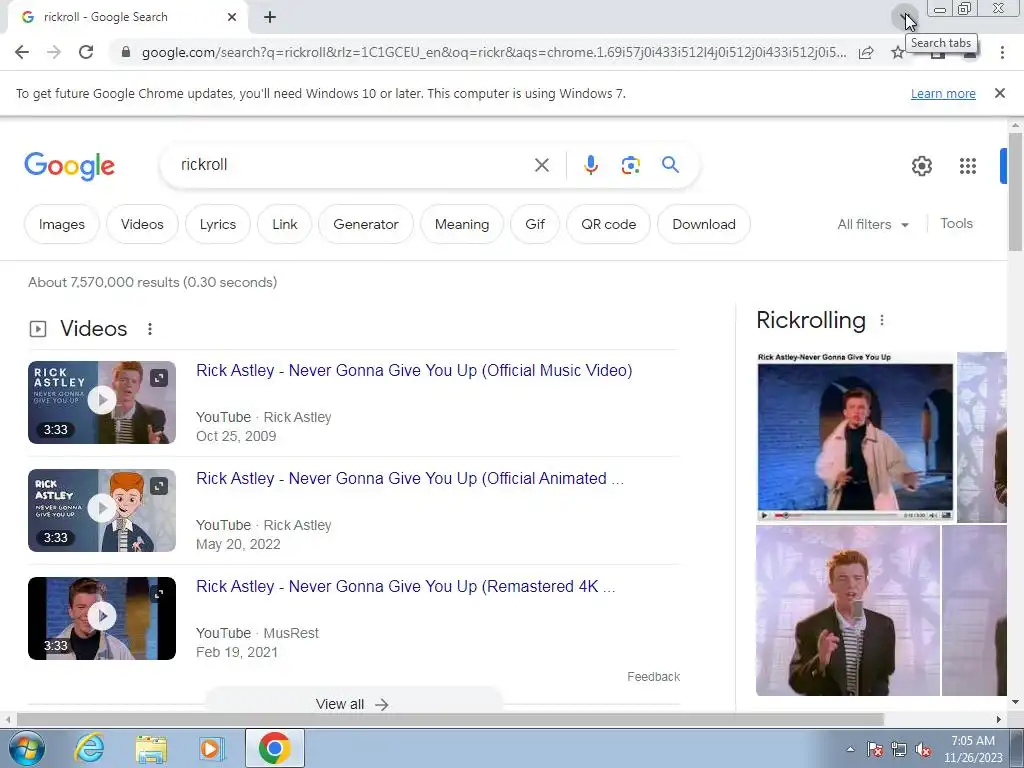Click the taskbar clock and date
The height and width of the screenshot is (768, 1024).
(973, 749)
